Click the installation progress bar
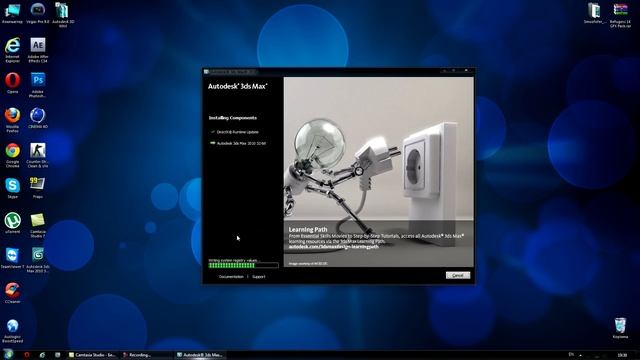 pos(243,265)
